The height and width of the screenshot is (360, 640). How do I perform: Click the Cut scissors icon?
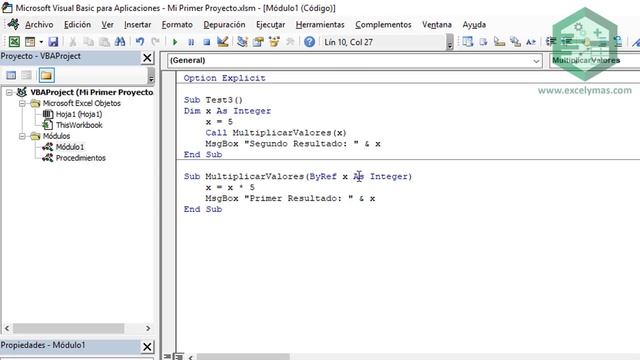(73, 42)
